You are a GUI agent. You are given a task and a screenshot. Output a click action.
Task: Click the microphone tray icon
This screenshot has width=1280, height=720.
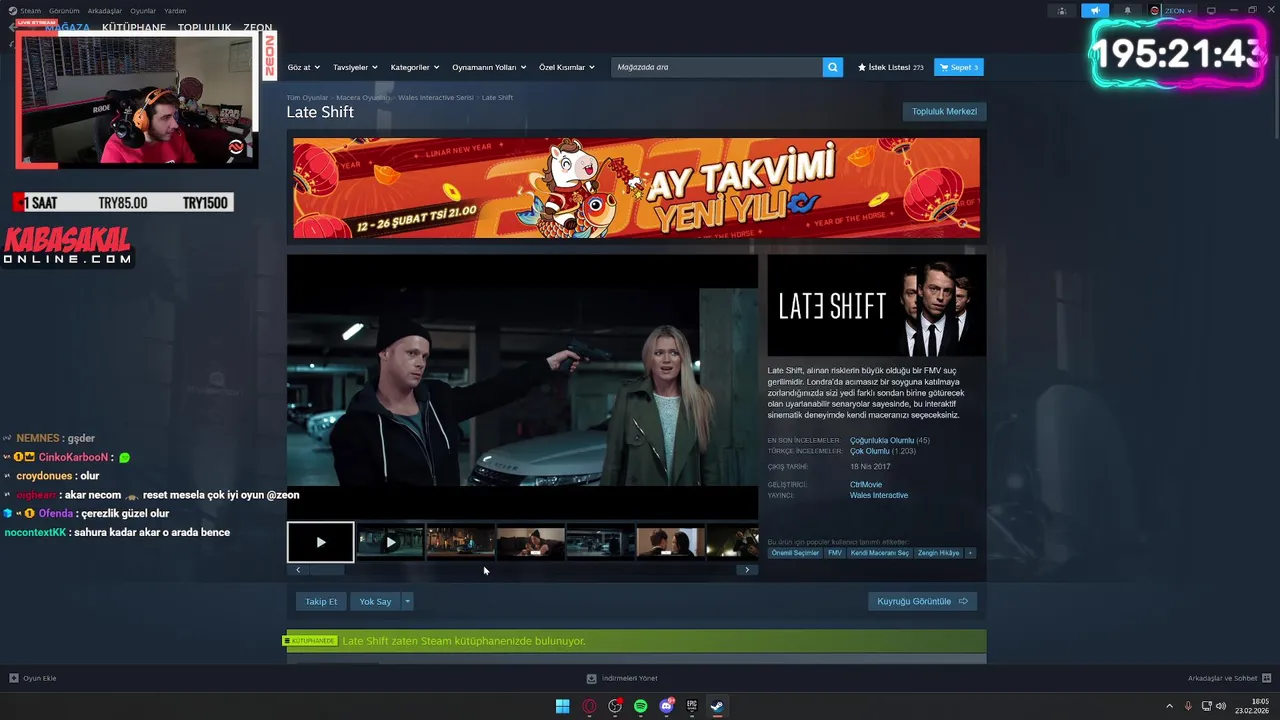tap(1189, 706)
